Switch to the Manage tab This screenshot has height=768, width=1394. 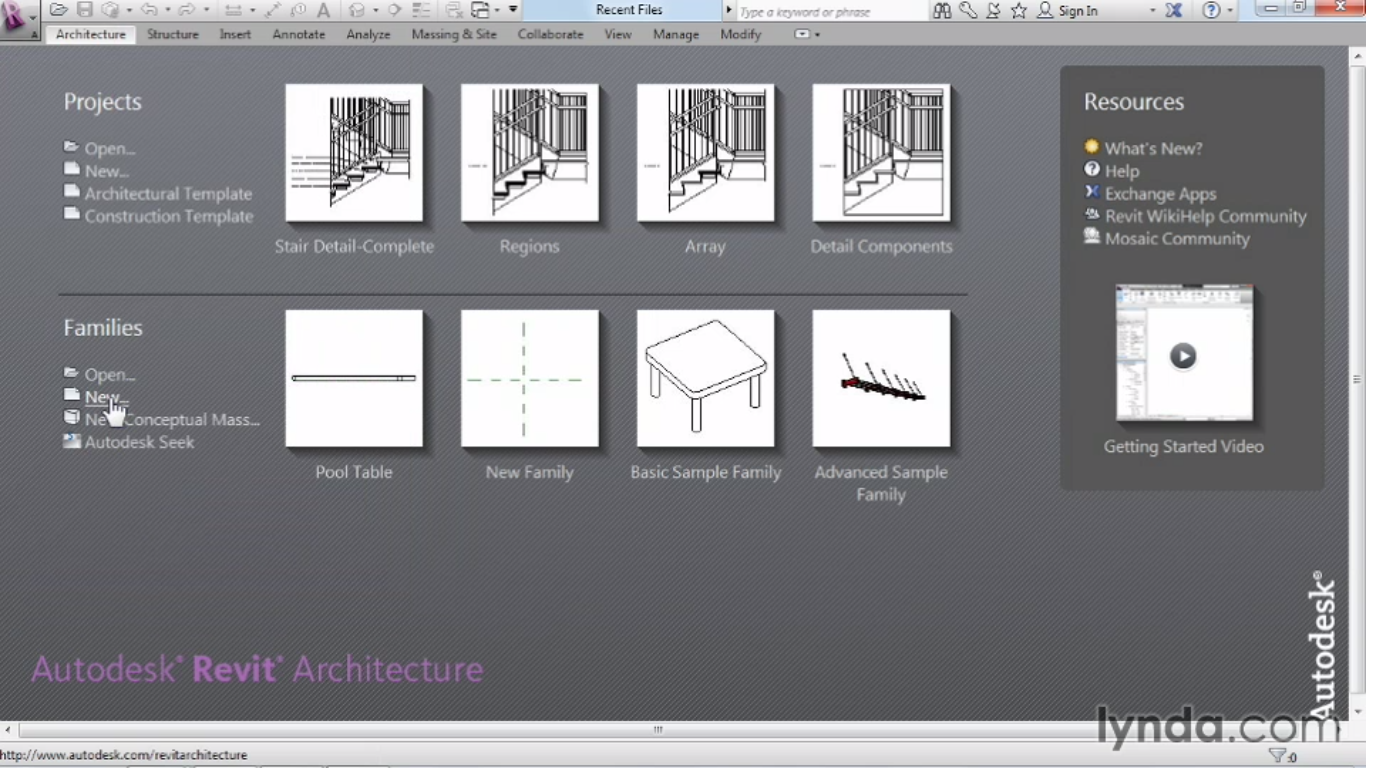676,34
